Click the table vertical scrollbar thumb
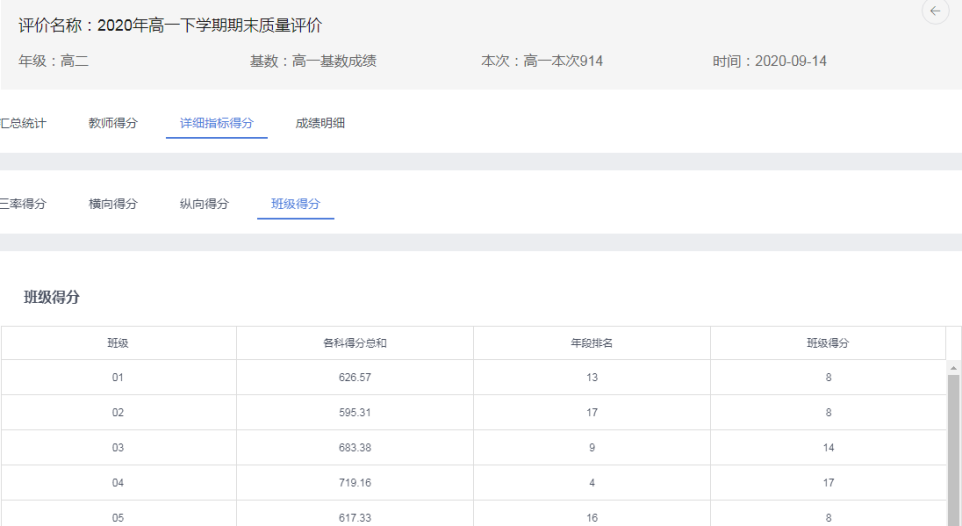 tap(953, 450)
